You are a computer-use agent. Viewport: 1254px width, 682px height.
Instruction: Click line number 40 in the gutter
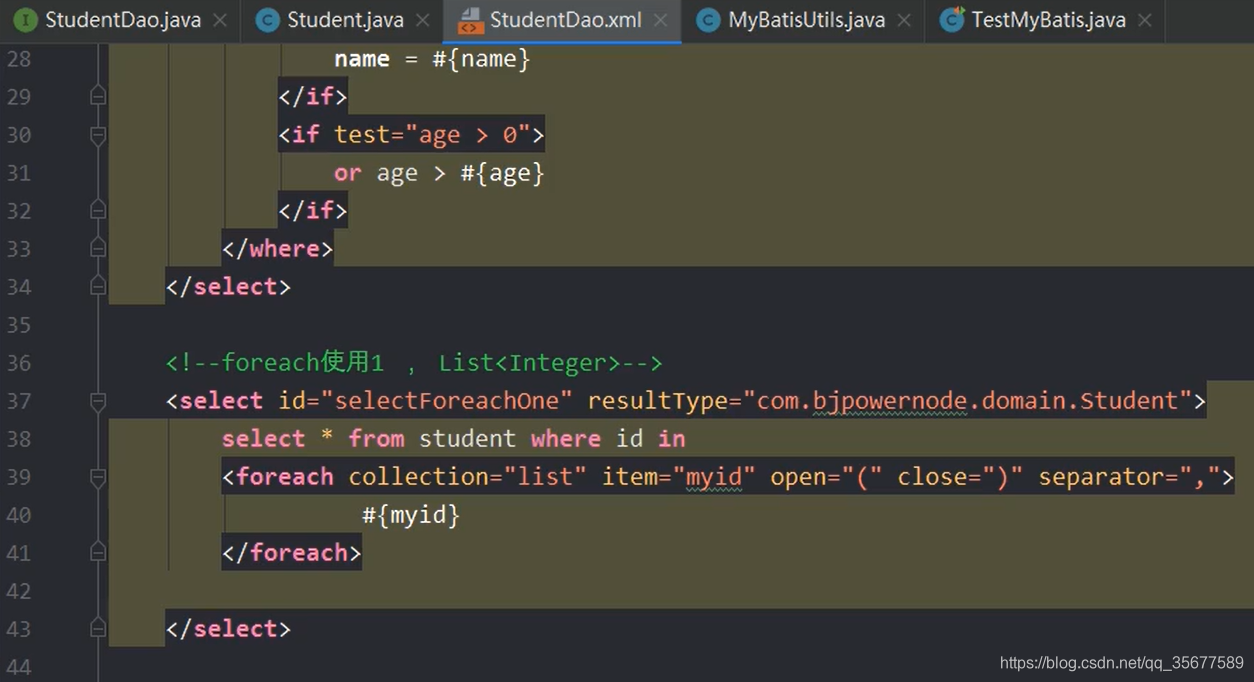[18, 515]
